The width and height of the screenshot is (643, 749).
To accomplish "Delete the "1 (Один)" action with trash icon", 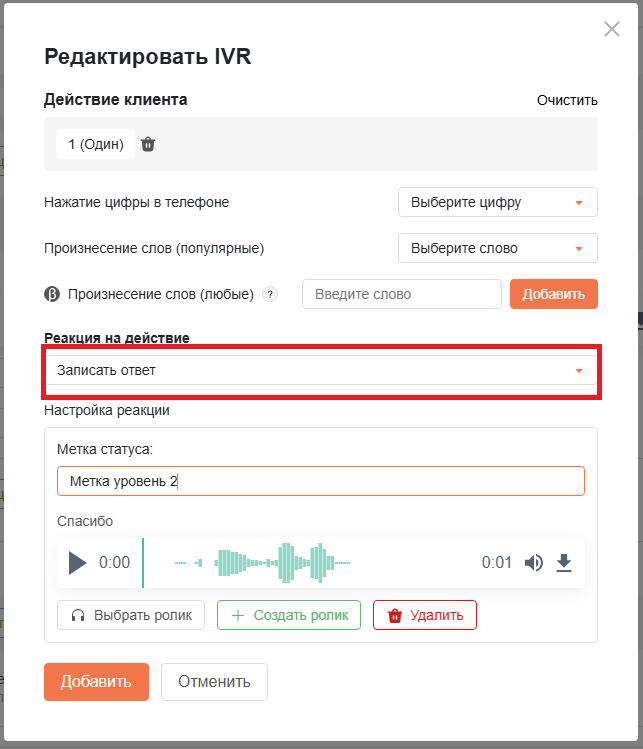I will [148, 144].
